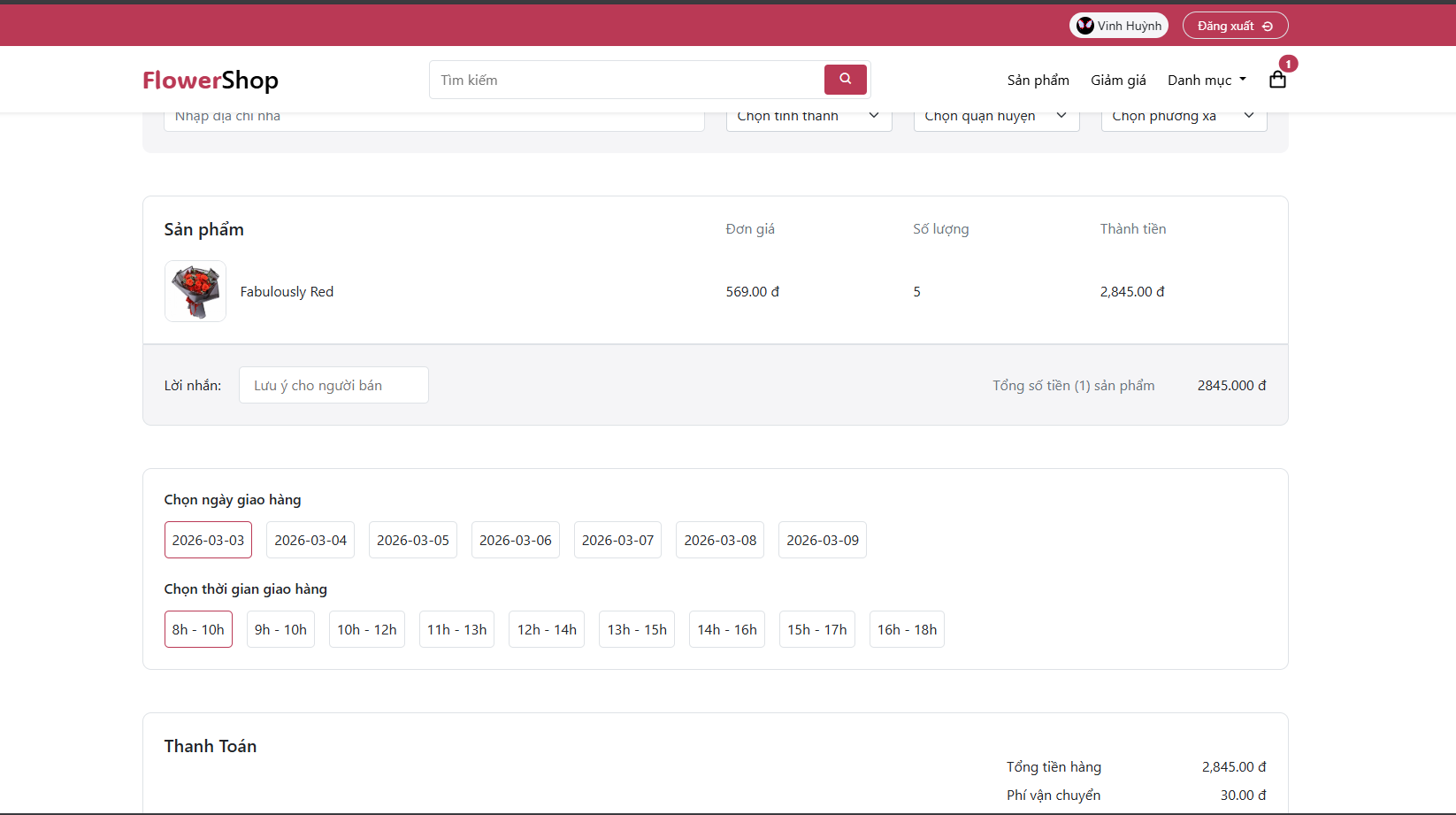Viewport: 1456px width, 815px height.
Task: Click the FlowerShop logo
Action: coord(211,81)
